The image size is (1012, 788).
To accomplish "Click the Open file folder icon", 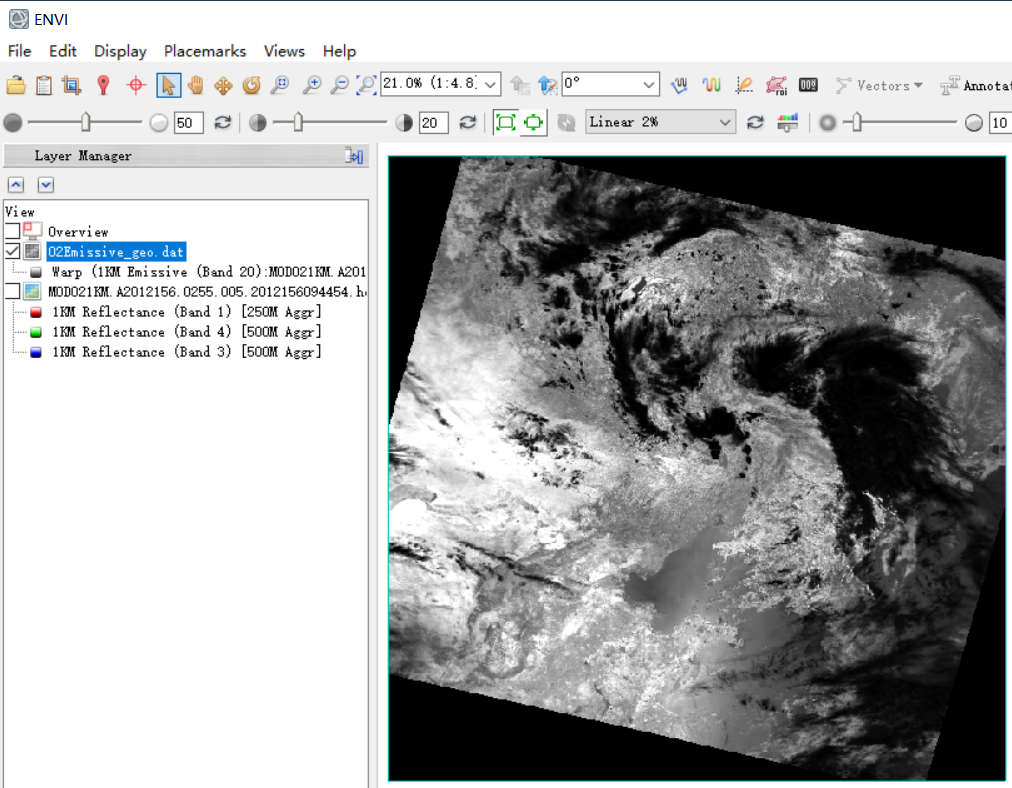I will (x=15, y=86).
